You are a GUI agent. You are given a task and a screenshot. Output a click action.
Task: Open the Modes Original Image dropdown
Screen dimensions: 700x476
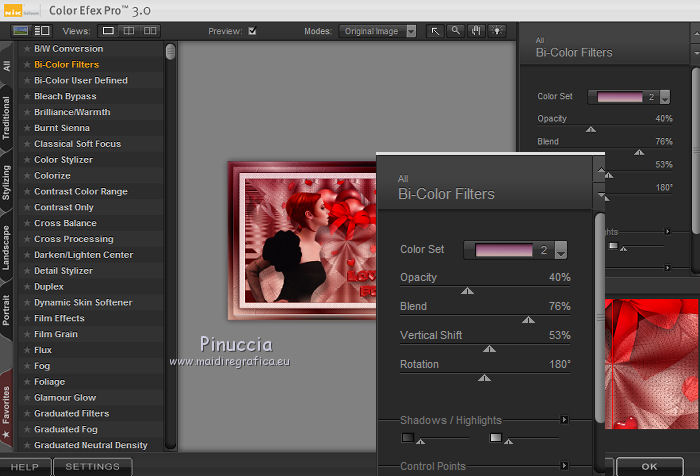(x=378, y=31)
